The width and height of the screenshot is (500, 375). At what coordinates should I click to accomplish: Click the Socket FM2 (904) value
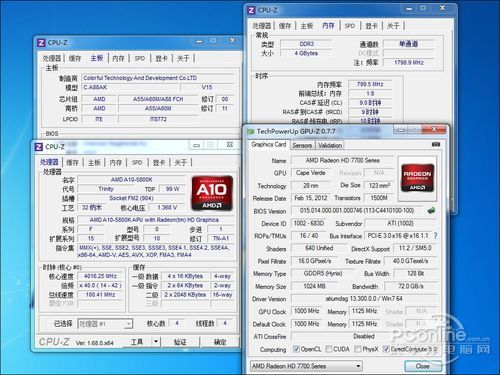pyautogui.click(x=131, y=198)
